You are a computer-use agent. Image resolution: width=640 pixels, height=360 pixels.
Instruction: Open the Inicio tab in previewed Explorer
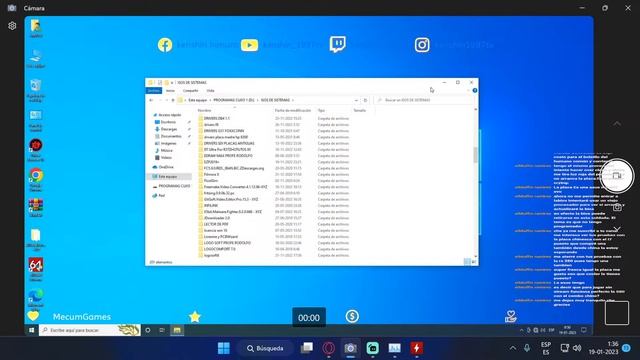[170, 91]
